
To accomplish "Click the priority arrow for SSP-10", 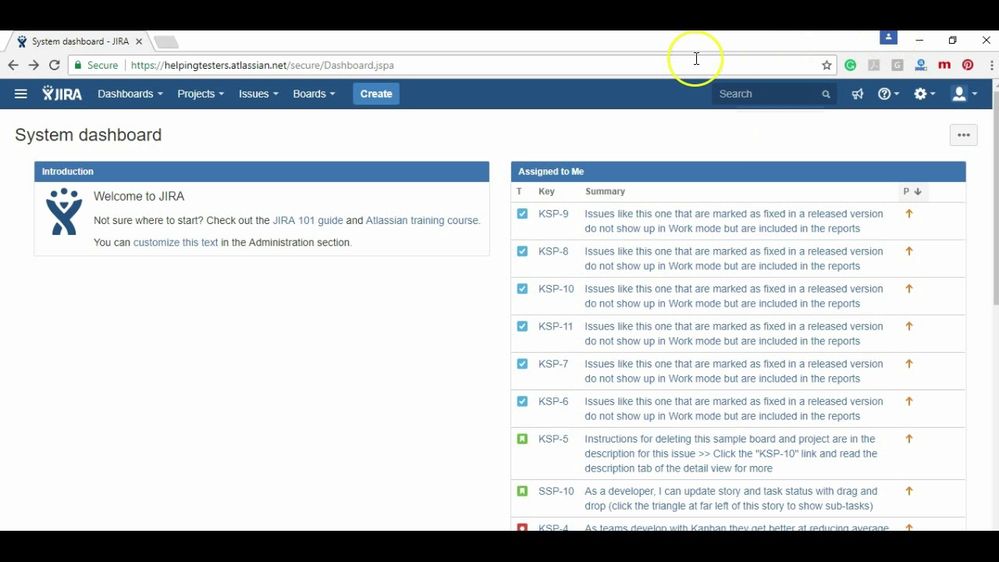I will coord(909,491).
